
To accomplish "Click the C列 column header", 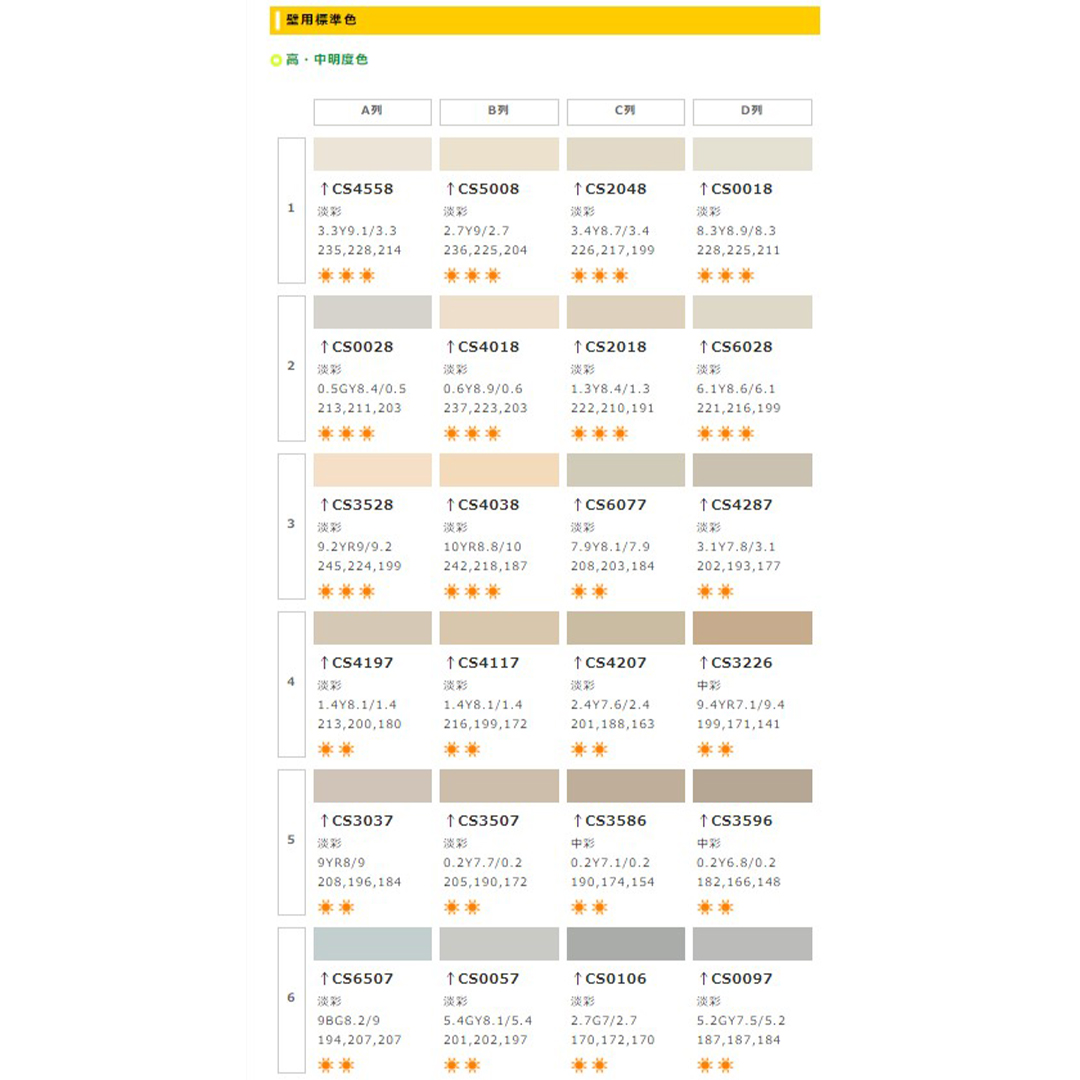I will (626, 111).
